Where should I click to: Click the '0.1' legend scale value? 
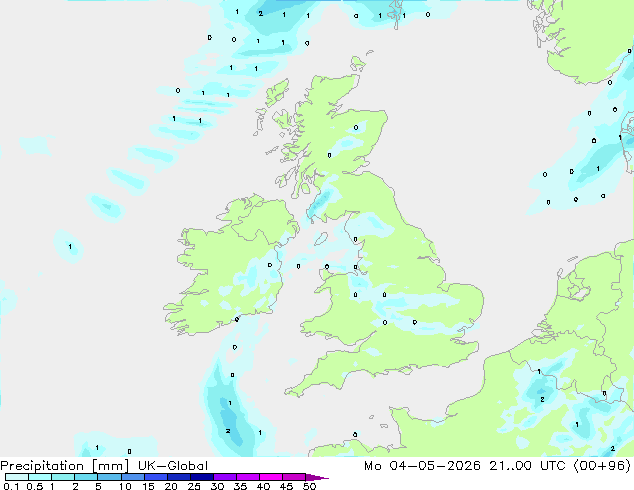pos(11,486)
